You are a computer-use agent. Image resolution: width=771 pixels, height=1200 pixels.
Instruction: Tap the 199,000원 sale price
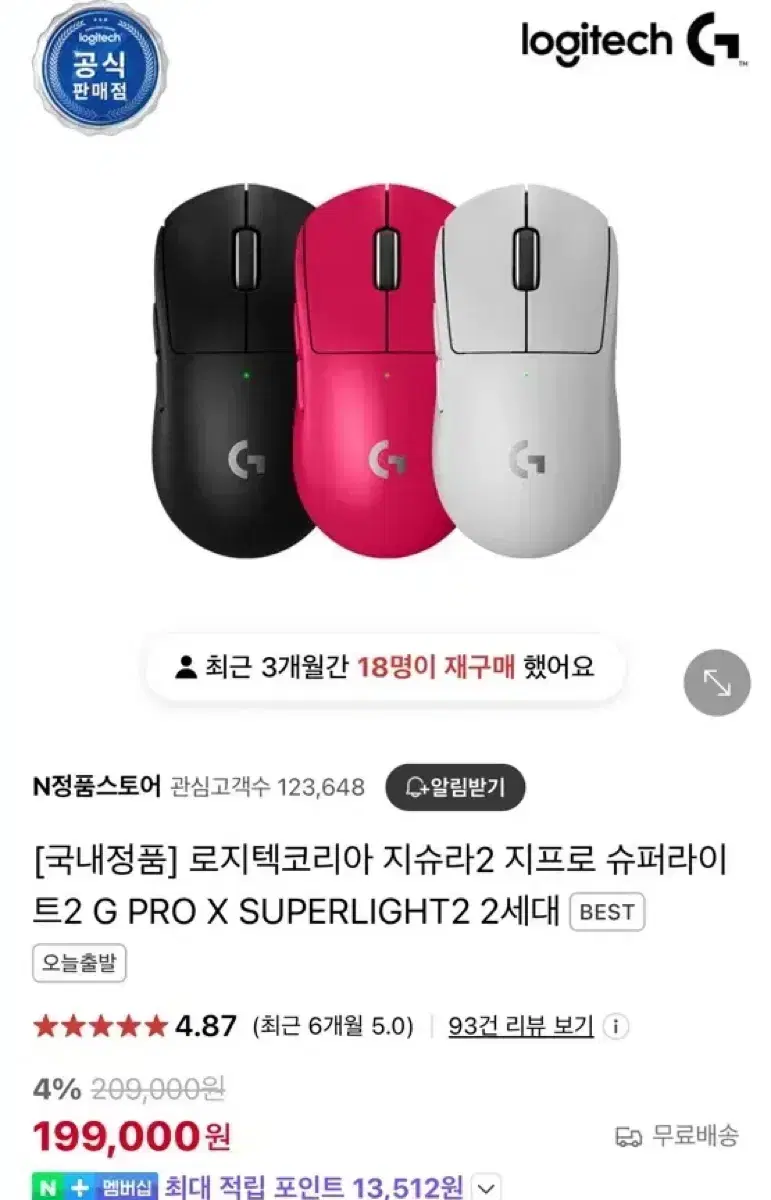tap(132, 1136)
